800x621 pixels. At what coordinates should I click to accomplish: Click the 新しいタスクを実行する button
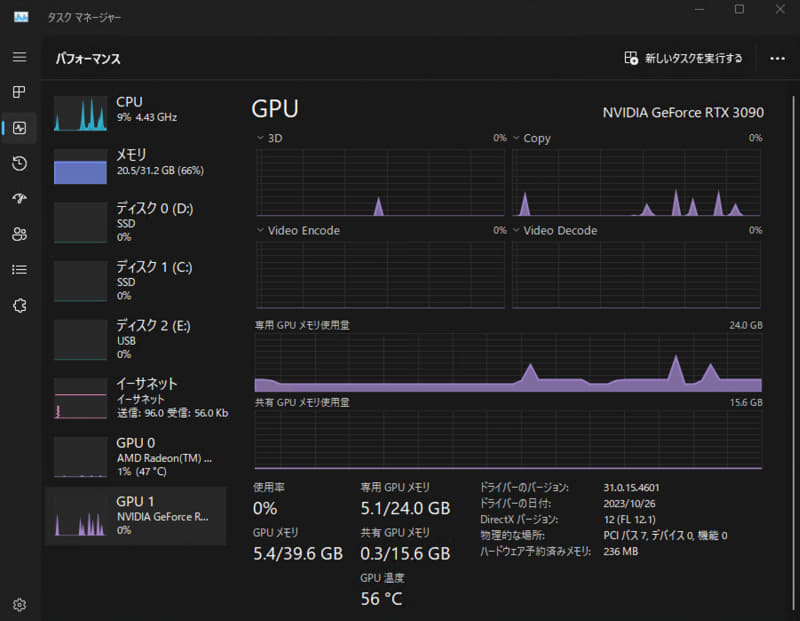click(x=686, y=59)
